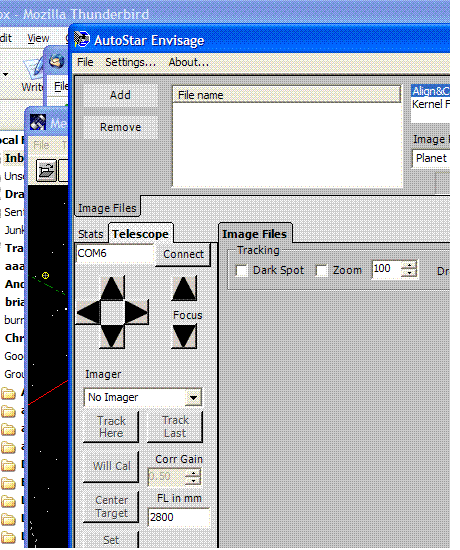Open the Settings menu
The height and width of the screenshot is (550, 460).
tap(131, 62)
